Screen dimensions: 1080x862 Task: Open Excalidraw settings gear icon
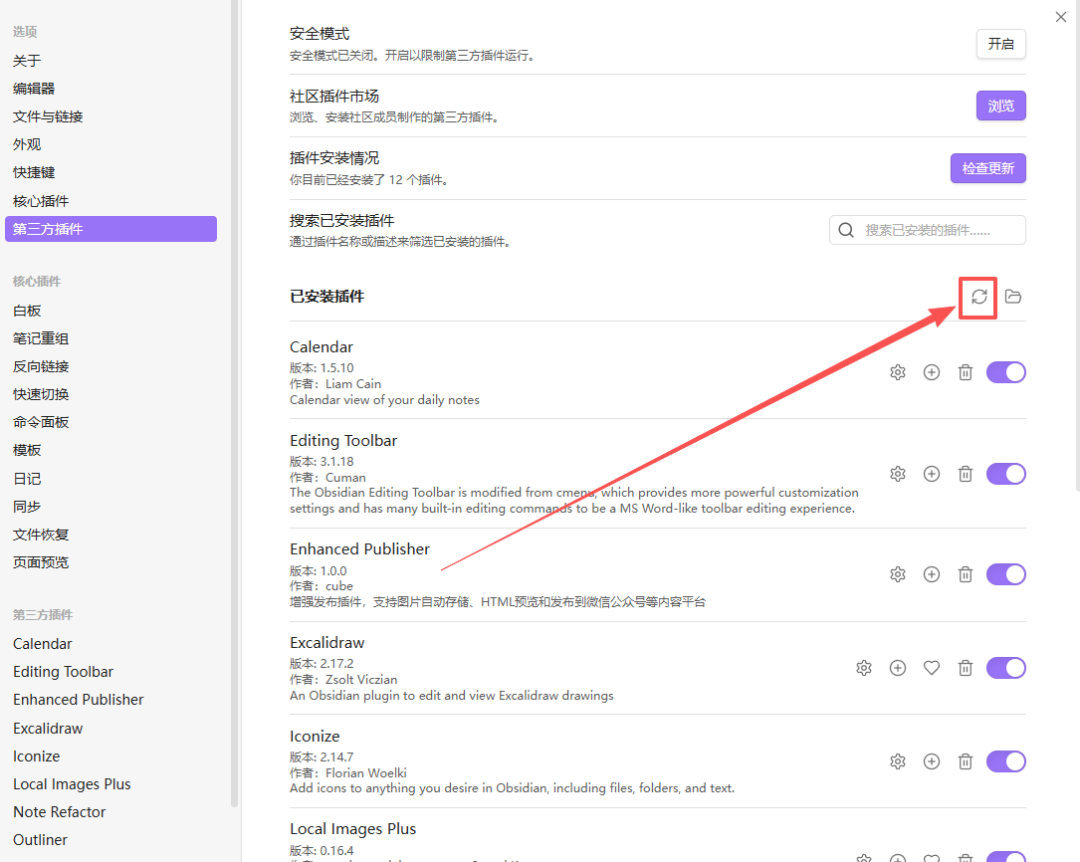pos(864,668)
